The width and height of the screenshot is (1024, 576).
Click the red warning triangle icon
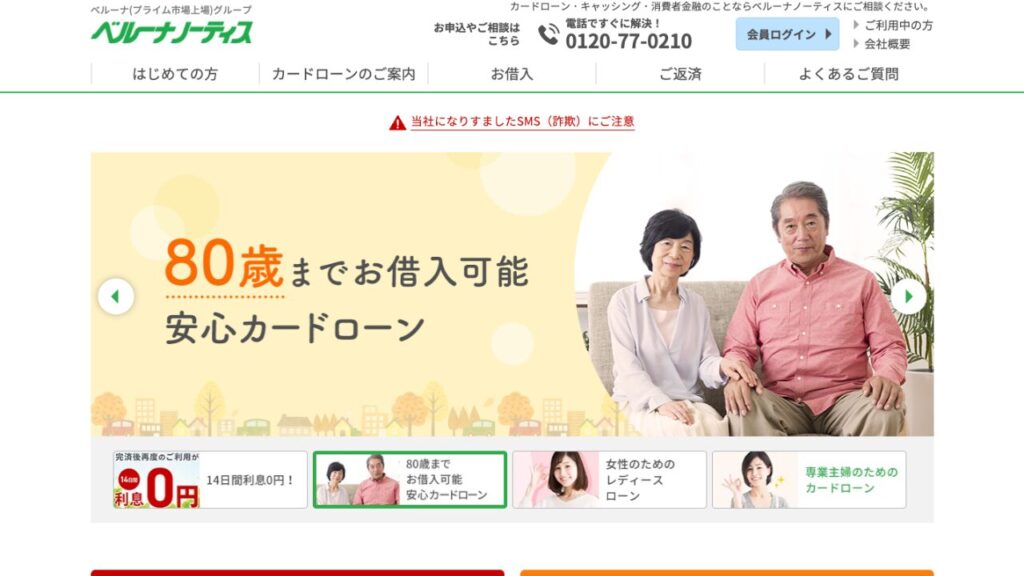pos(398,122)
